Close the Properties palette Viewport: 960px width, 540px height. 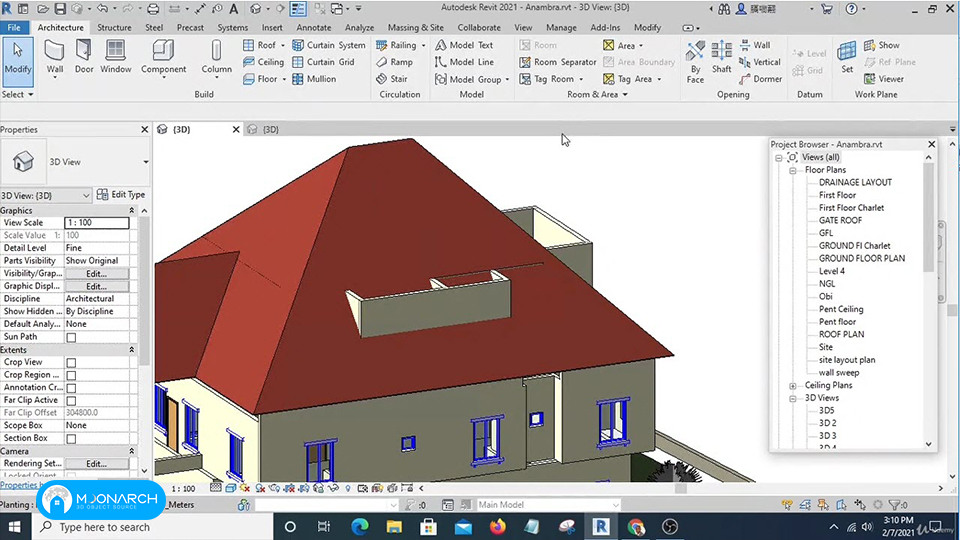144,130
